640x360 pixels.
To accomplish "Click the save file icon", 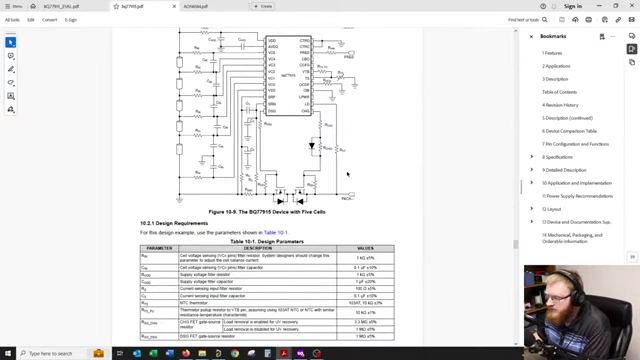I will [562, 20].
